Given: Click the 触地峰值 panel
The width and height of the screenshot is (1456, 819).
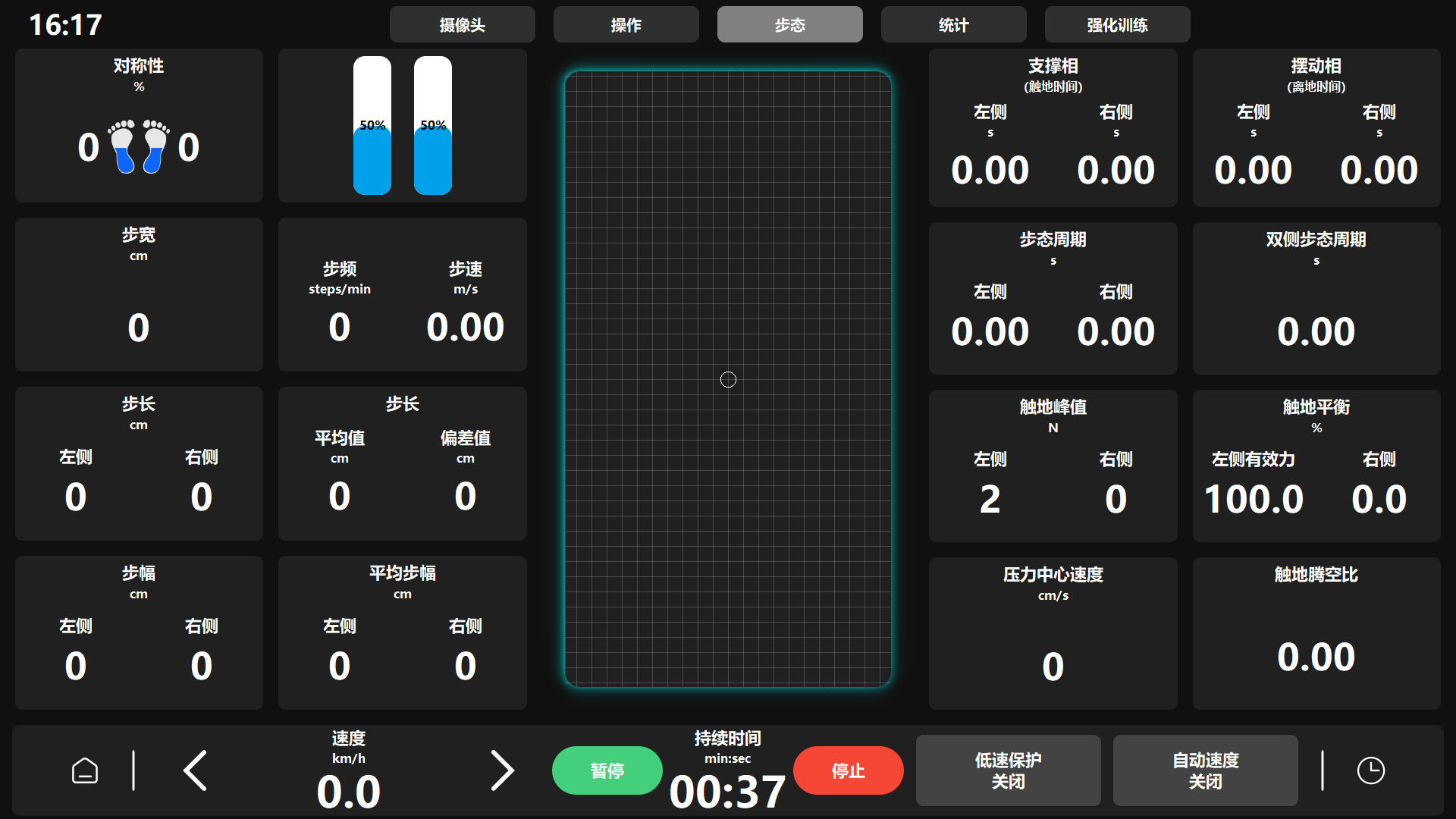Looking at the screenshot, I should [x=1053, y=466].
